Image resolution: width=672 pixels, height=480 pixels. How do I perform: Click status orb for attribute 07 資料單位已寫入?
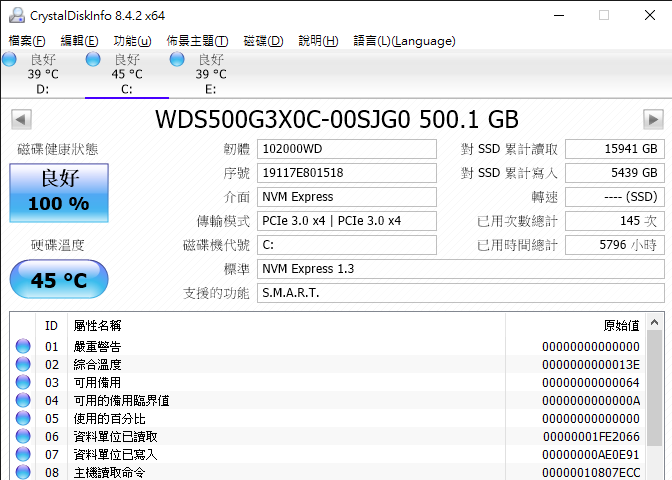click(23, 454)
